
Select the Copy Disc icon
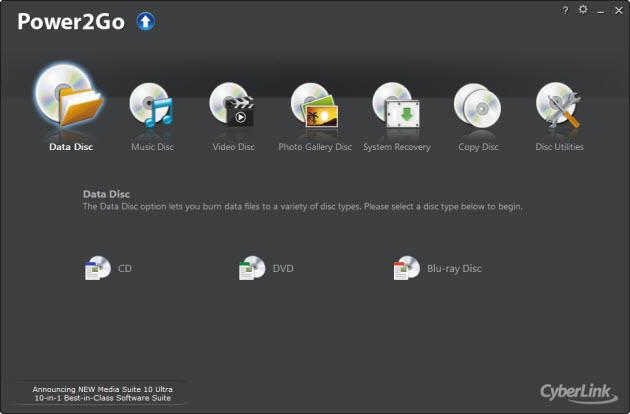[x=477, y=106]
